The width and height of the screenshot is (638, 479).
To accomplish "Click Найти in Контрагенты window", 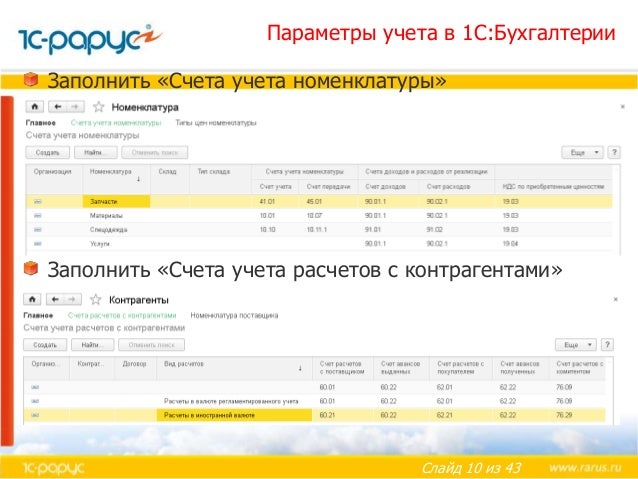I will [x=93, y=345].
